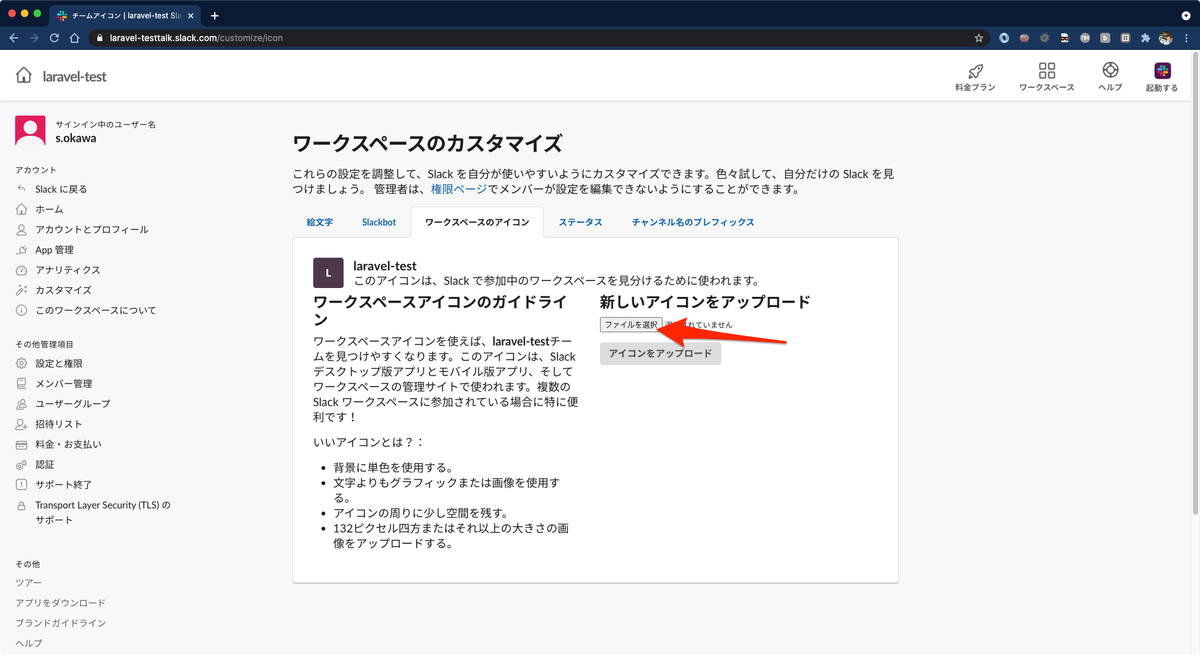Switch to the 絵文字 tab
This screenshot has width=1200, height=655.
pyautogui.click(x=318, y=222)
